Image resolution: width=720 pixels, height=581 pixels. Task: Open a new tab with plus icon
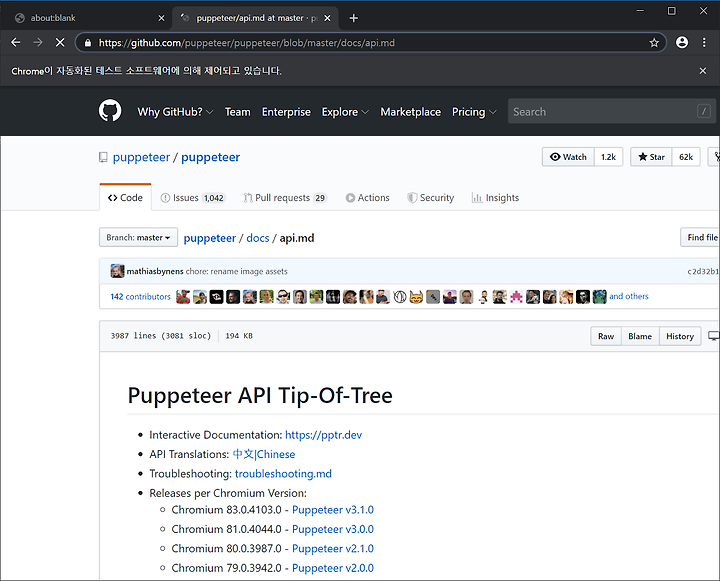click(x=353, y=18)
